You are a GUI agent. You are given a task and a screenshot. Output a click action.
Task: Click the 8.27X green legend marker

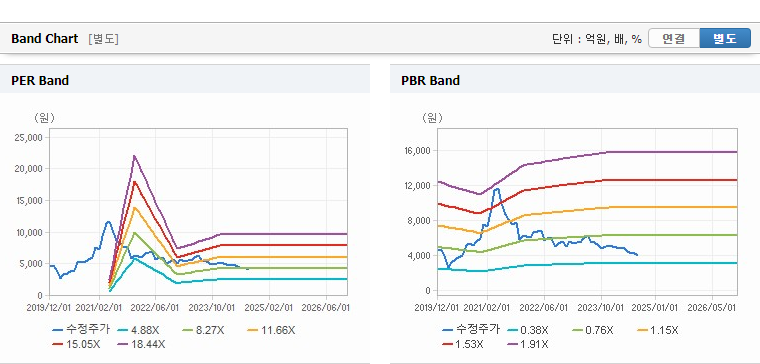click(188, 330)
